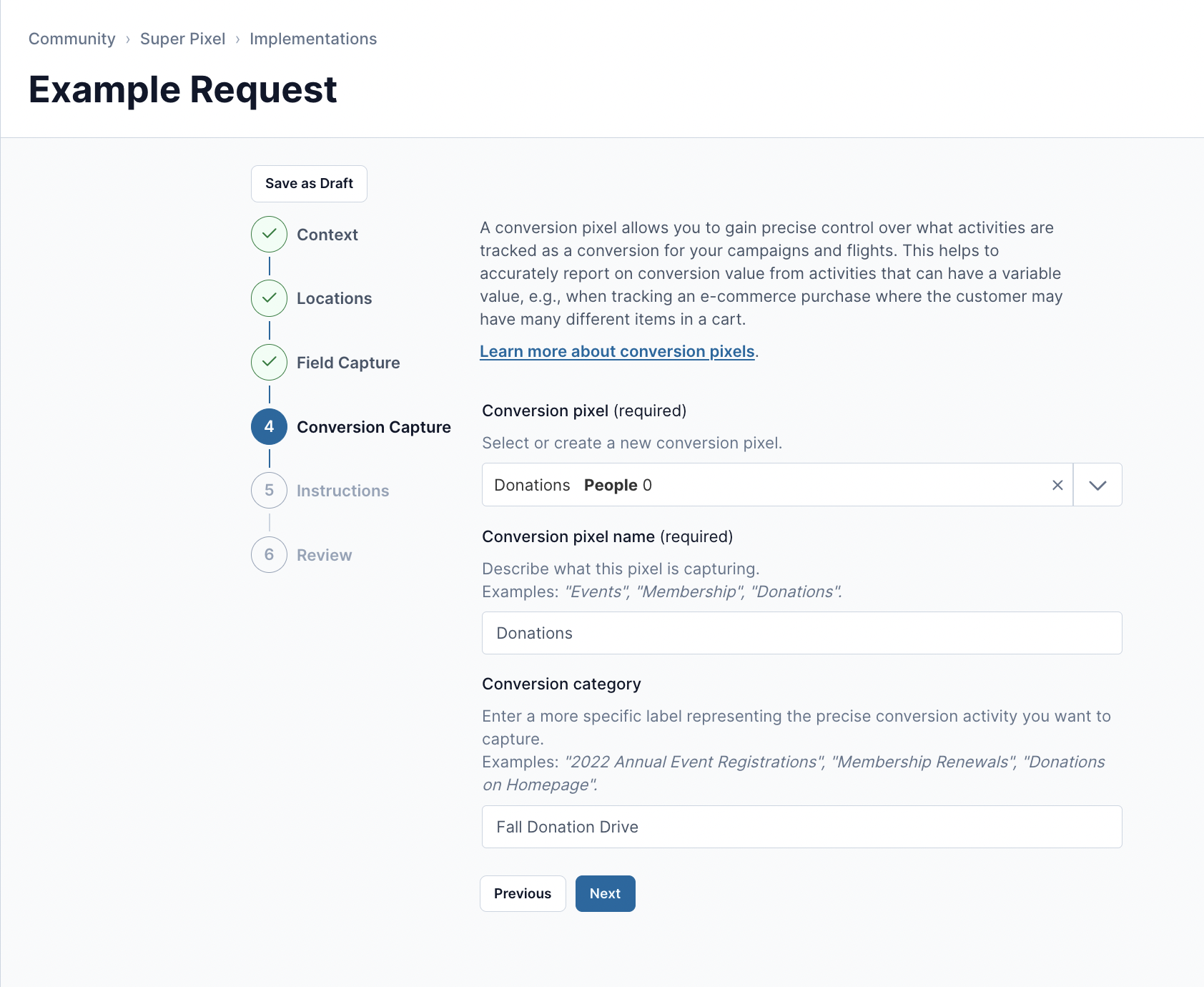Click the Context step checkmark icon

[269, 235]
